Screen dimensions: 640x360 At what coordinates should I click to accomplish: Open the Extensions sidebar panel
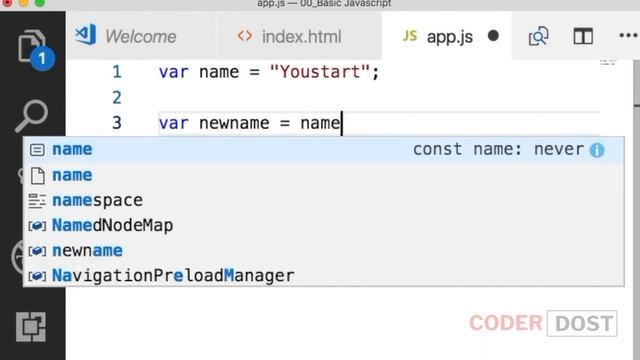click(x=31, y=327)
